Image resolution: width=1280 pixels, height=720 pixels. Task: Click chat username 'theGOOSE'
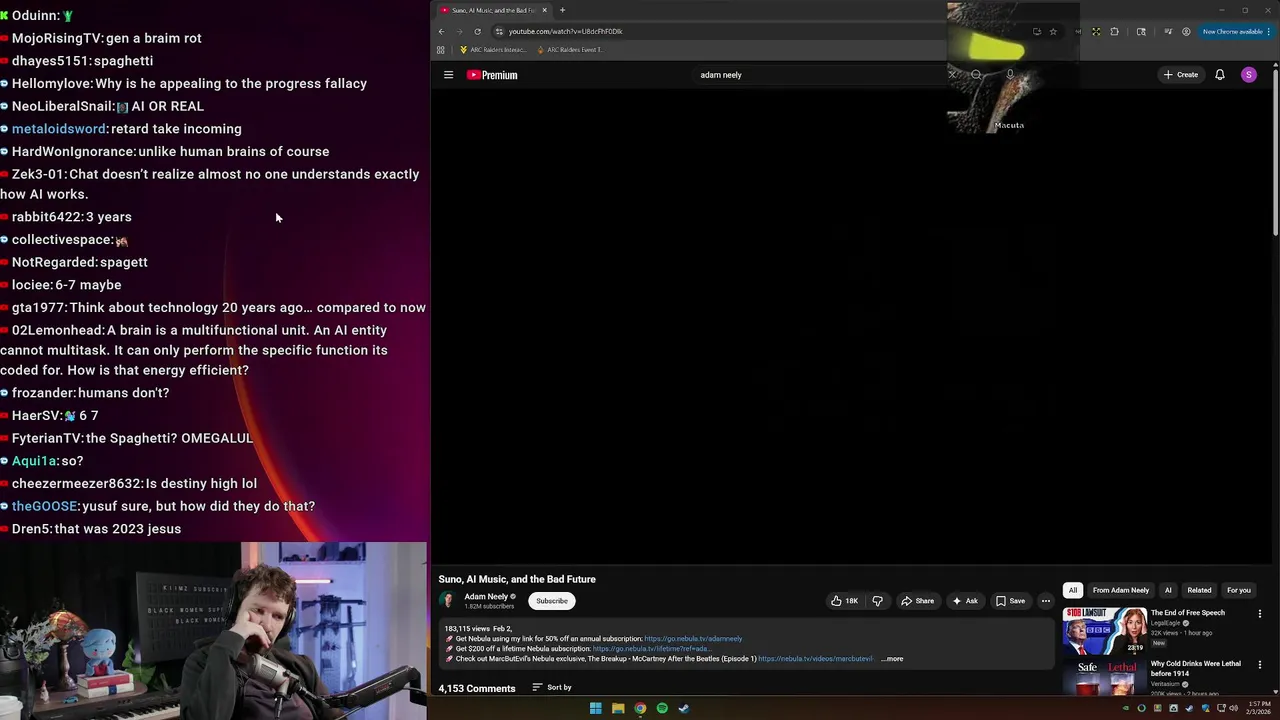44,506
